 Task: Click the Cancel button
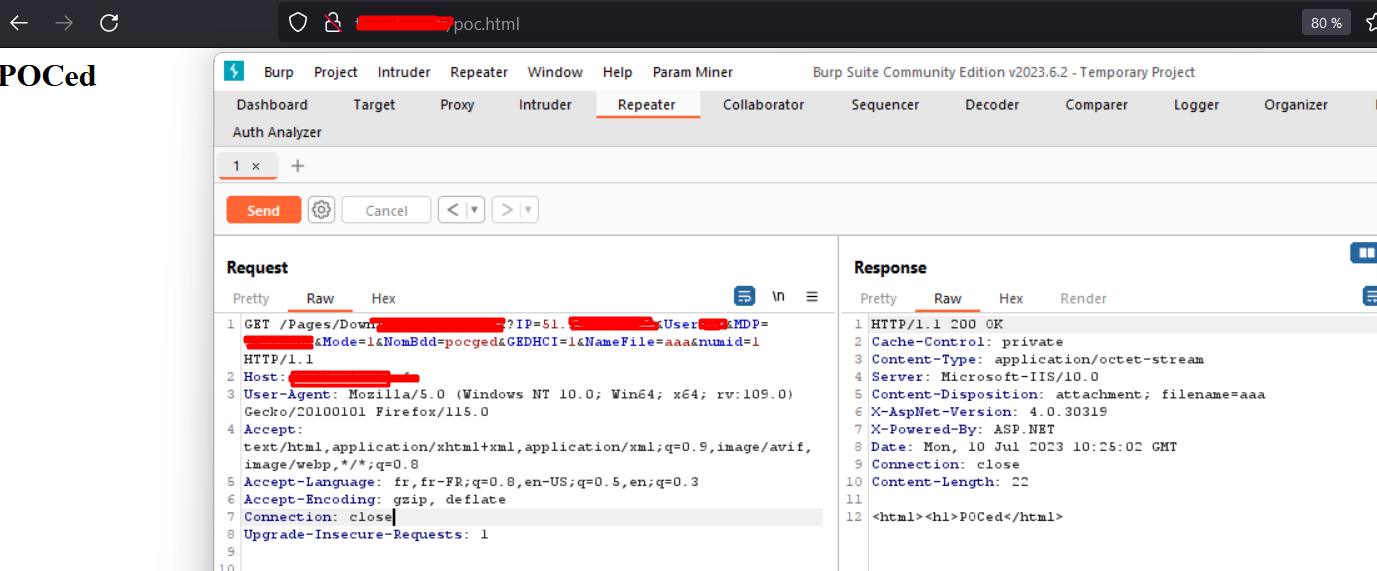coord(386,210)
